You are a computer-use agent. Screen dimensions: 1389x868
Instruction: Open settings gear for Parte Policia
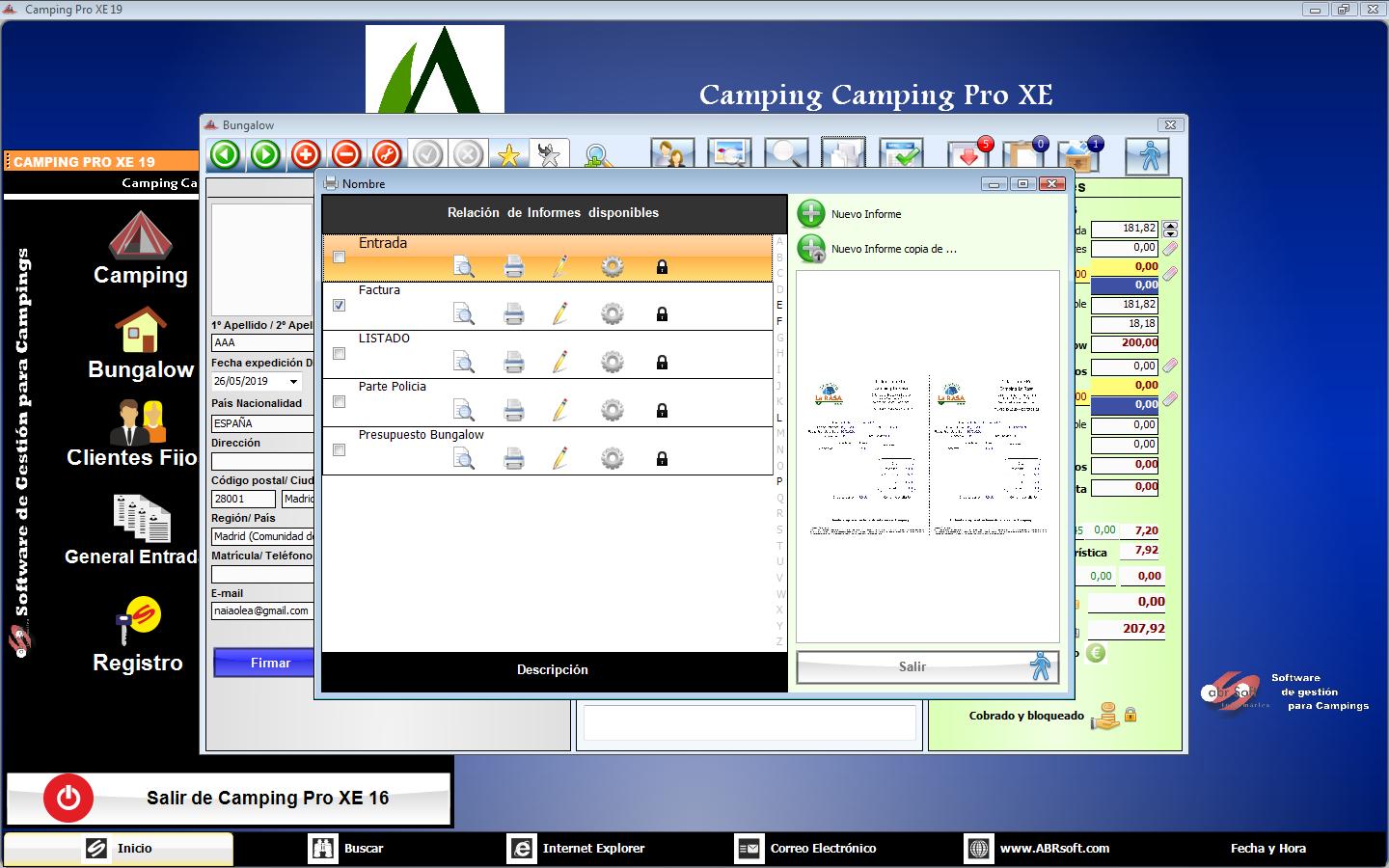point(613,410)
